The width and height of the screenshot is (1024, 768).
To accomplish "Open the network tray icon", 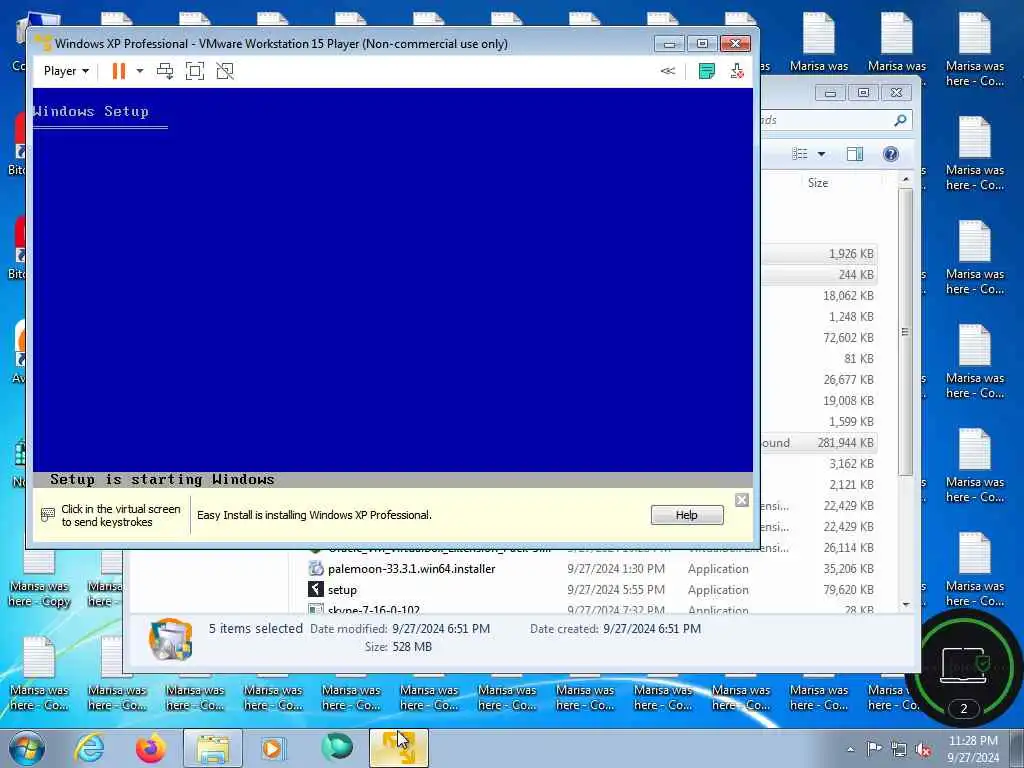I will click(x=899, y=750).
